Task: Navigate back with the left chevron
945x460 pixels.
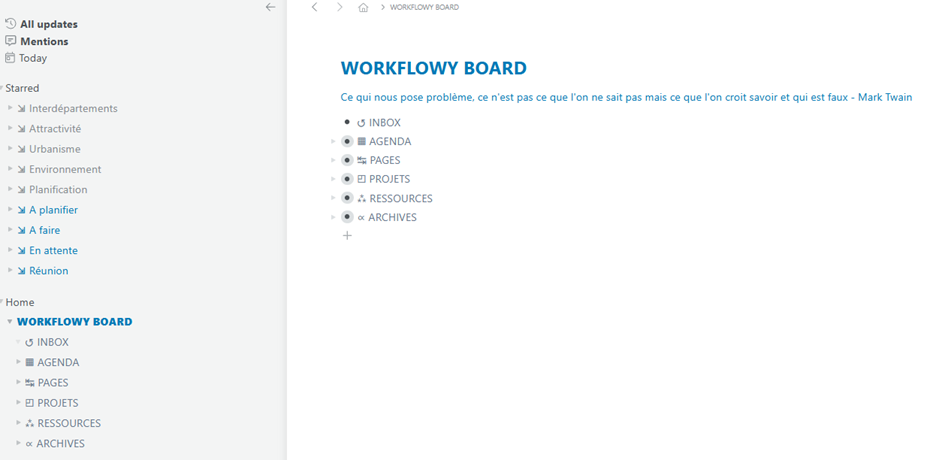Action: tap(315, 8)
